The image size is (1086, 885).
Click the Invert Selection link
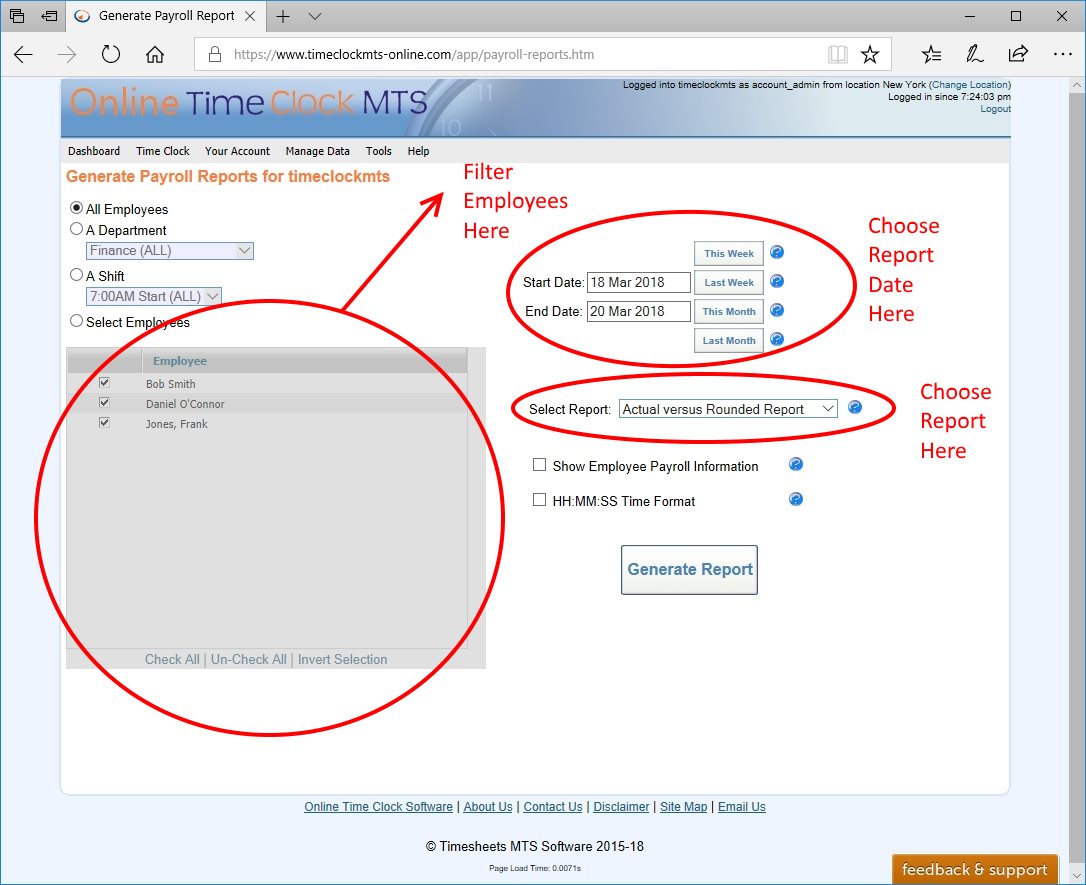343,659
